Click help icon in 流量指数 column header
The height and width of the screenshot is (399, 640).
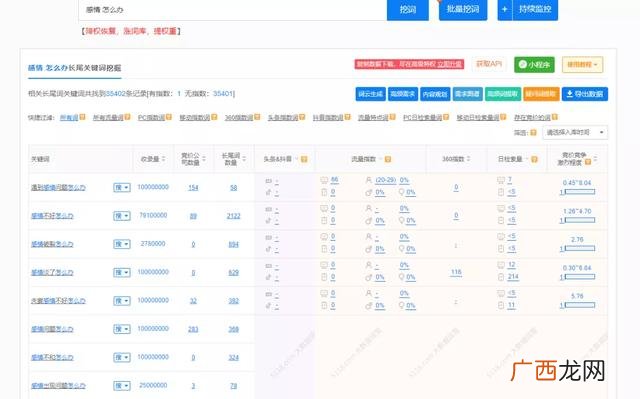coord(388,159)
